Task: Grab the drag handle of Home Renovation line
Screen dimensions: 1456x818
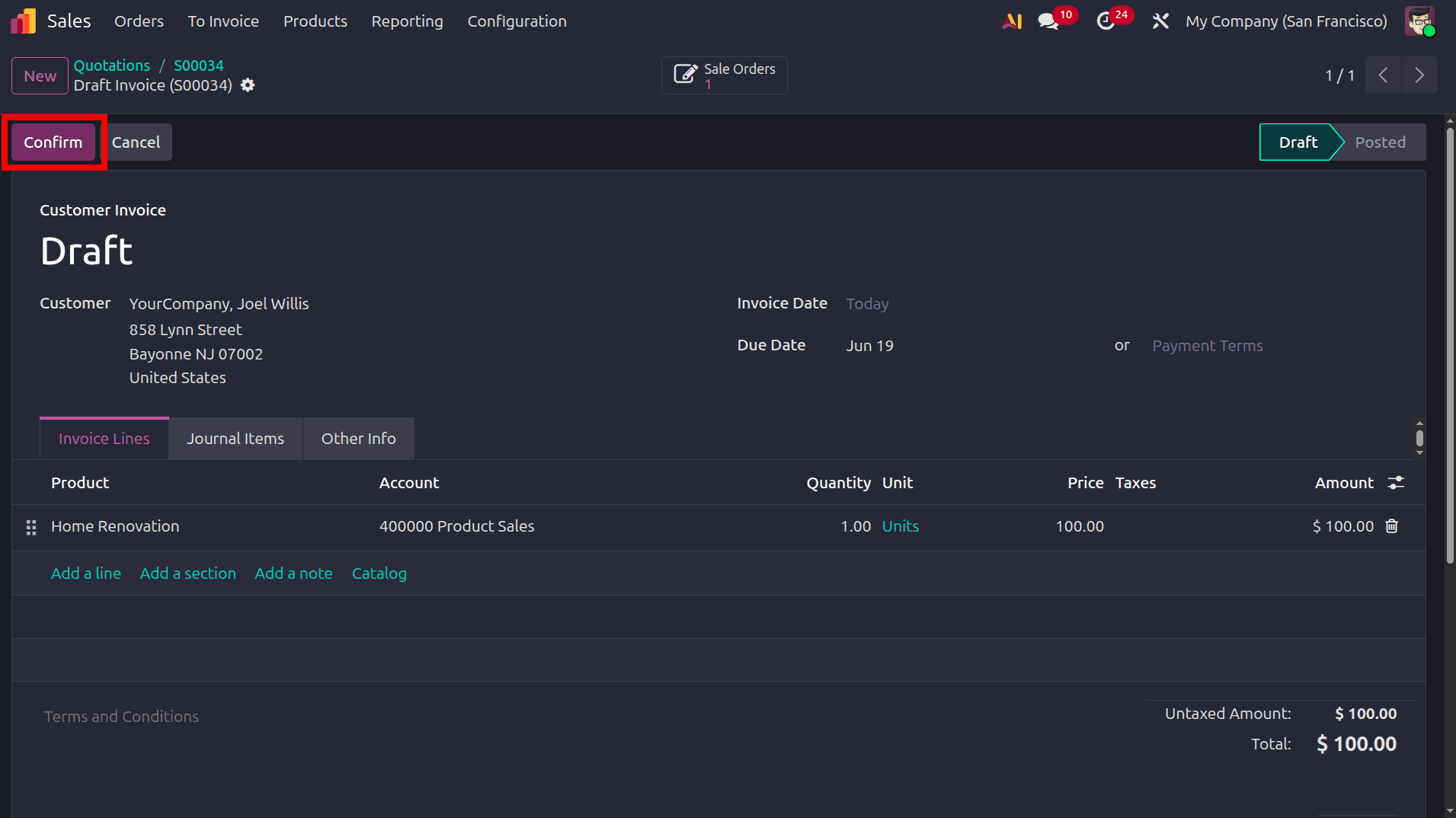Action: coord(31,527)
